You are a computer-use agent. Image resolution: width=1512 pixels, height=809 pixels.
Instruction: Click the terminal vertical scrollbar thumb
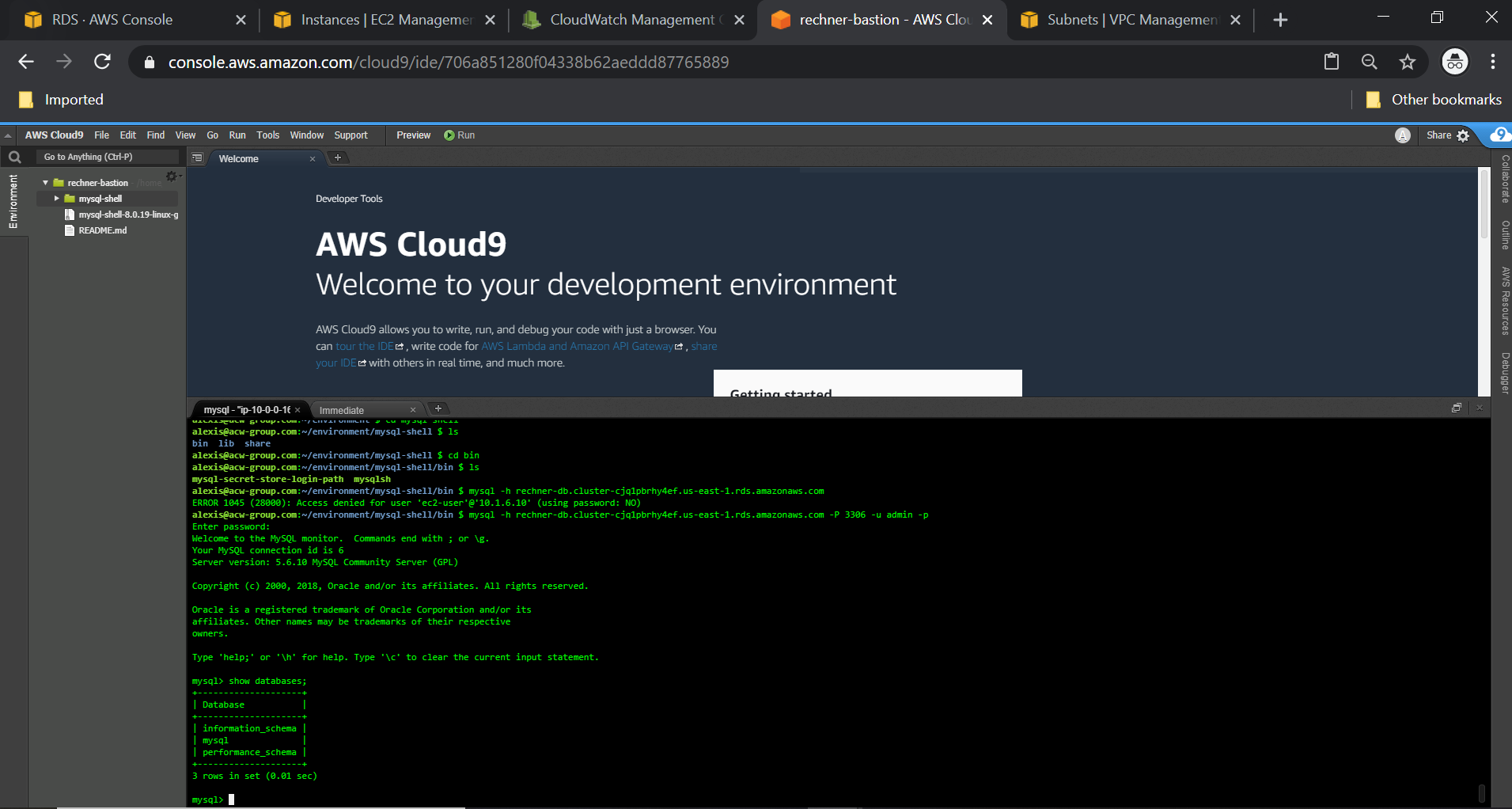click(1481, 792)
